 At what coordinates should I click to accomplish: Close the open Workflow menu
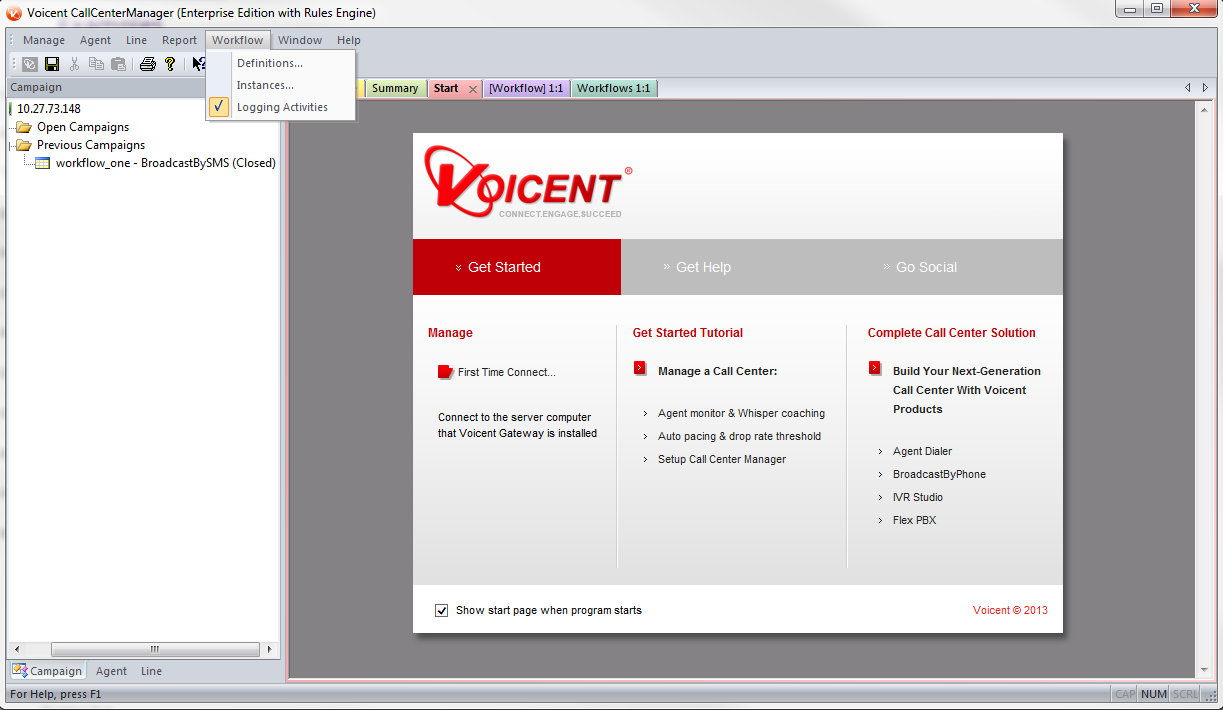[x=238, y=40]
